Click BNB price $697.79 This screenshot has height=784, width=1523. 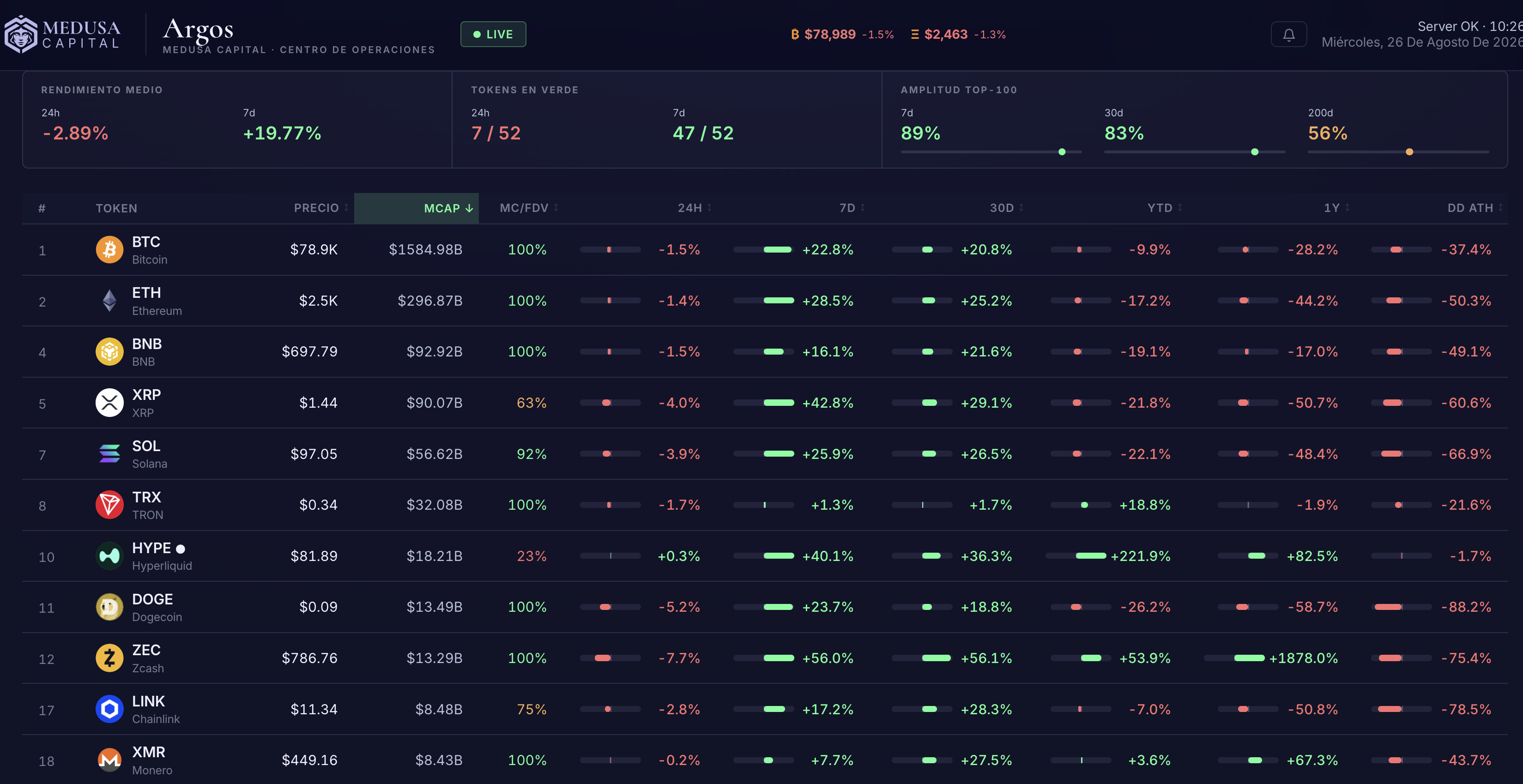tap(309, 352)
